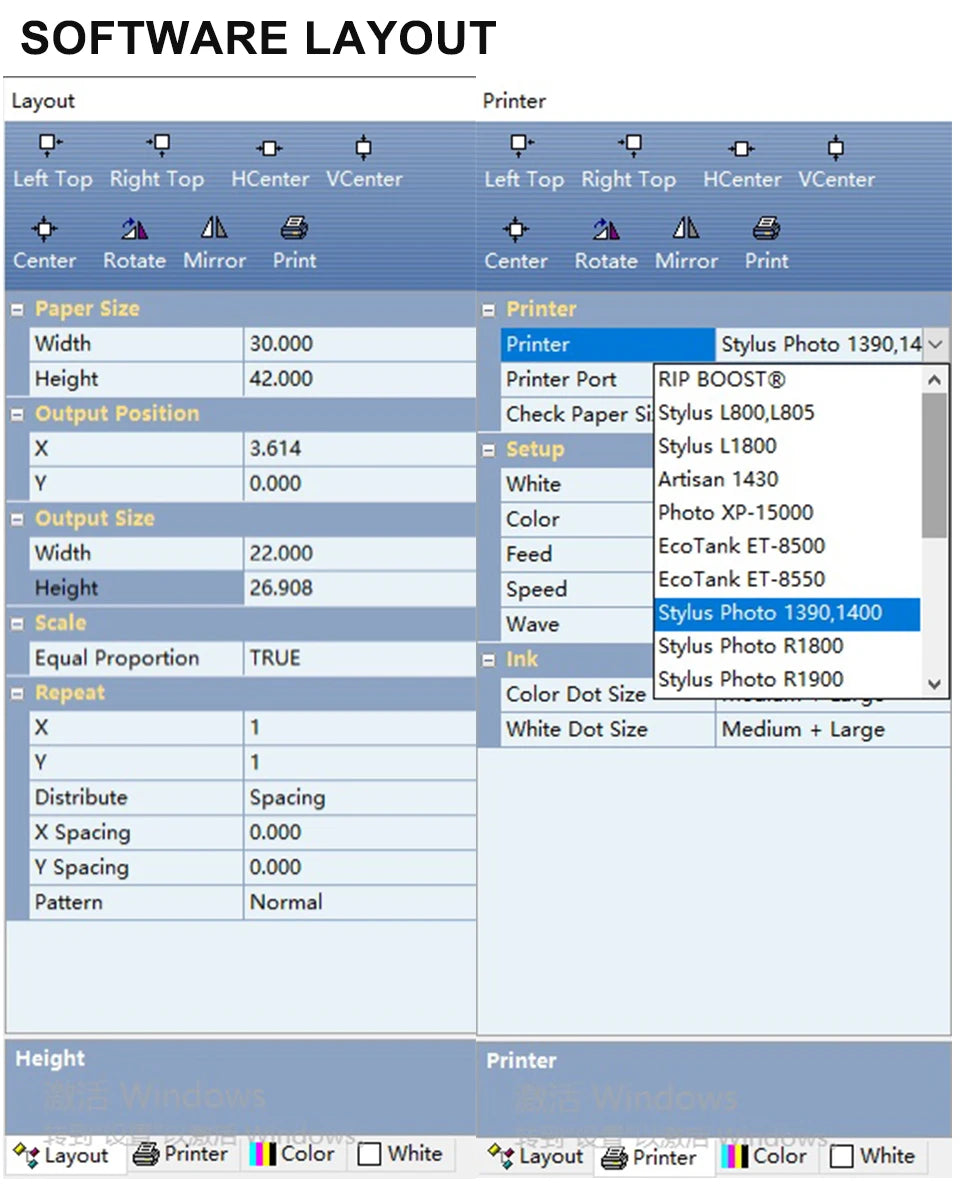960x1195 pixels.
Task: Choose Stylus Photo R1900 entry
Action: click(x=787, y=679)
